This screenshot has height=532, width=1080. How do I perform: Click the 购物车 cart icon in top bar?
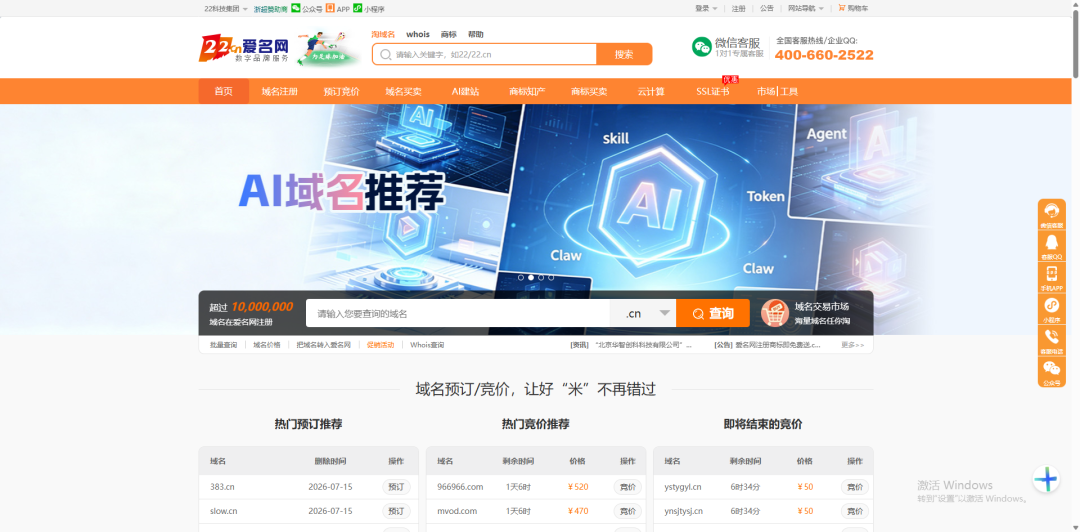(841, 8)
